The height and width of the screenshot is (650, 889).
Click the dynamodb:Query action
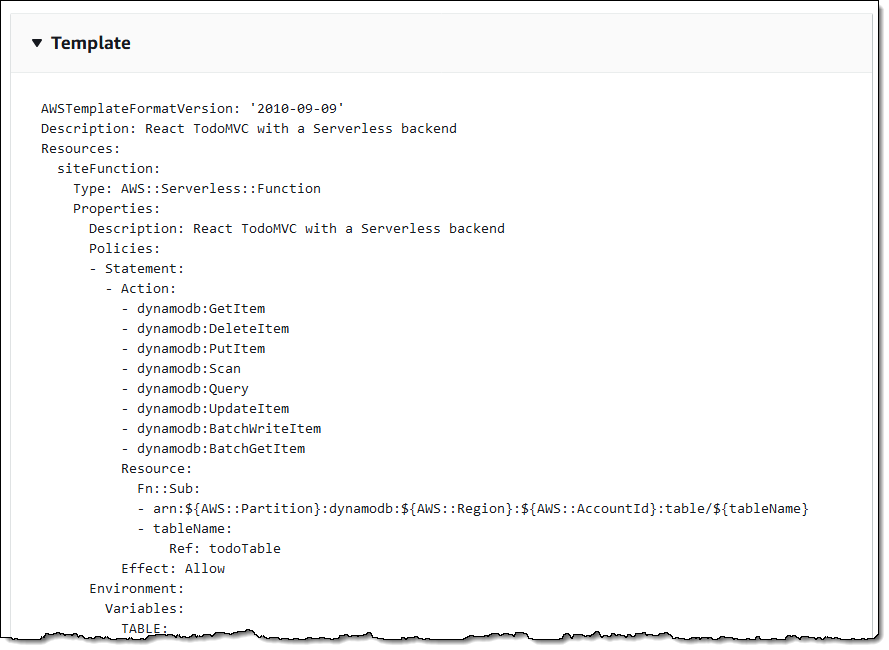click(x=192, y=388)
